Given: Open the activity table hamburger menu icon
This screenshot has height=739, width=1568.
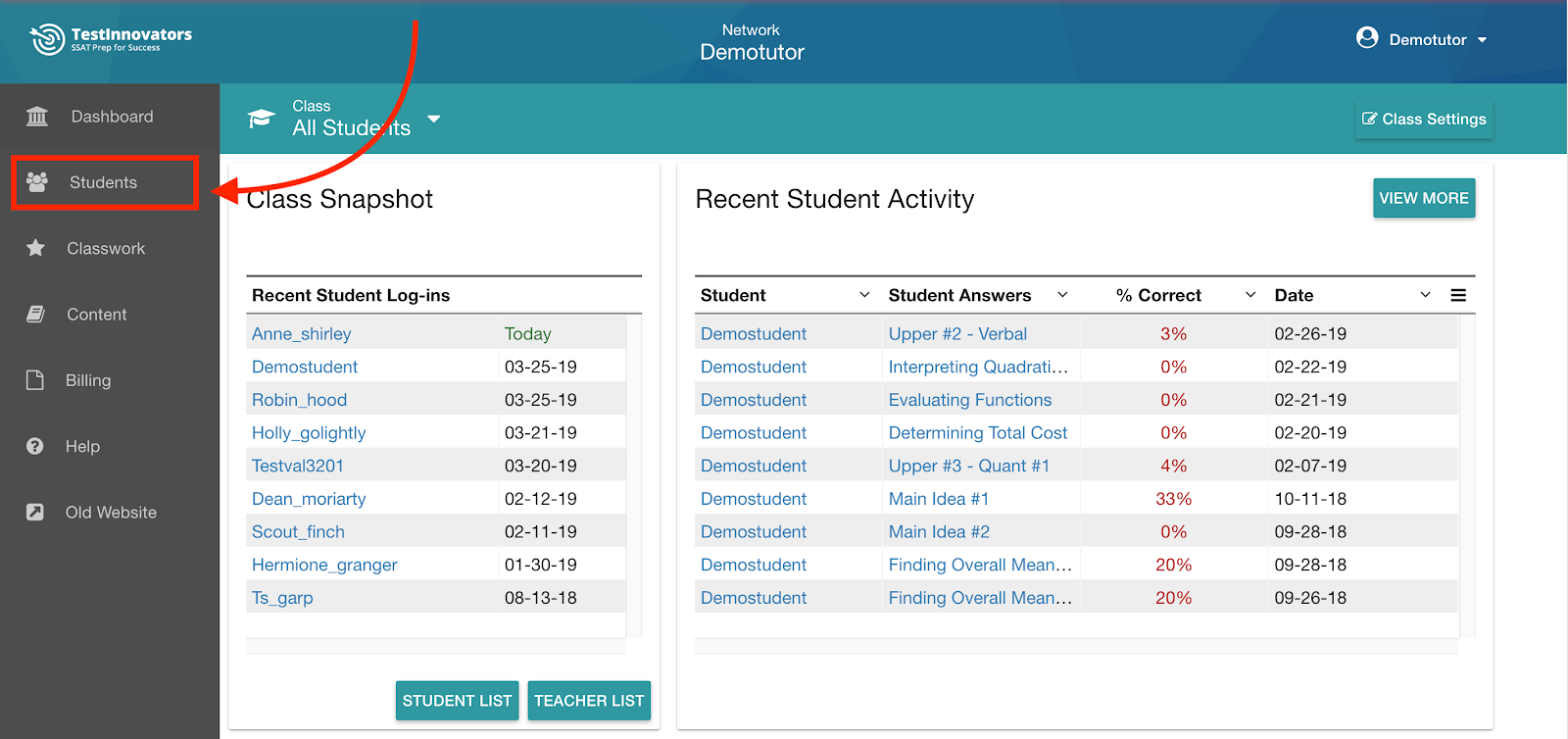Looking at the screenshot, I should 1458,295.
